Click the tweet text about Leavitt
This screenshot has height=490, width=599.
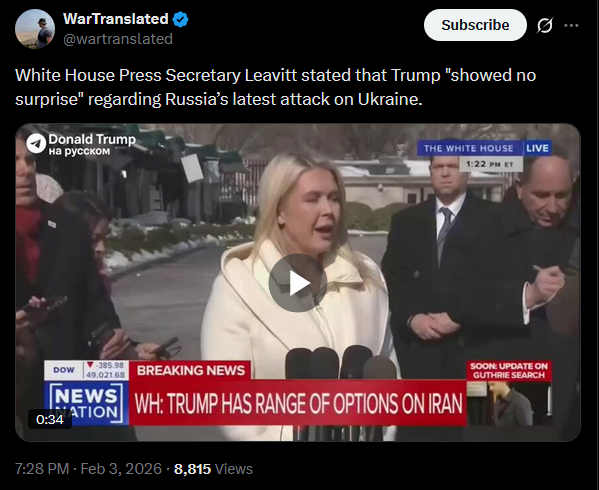pyautogui.click(x=275, y=87)
